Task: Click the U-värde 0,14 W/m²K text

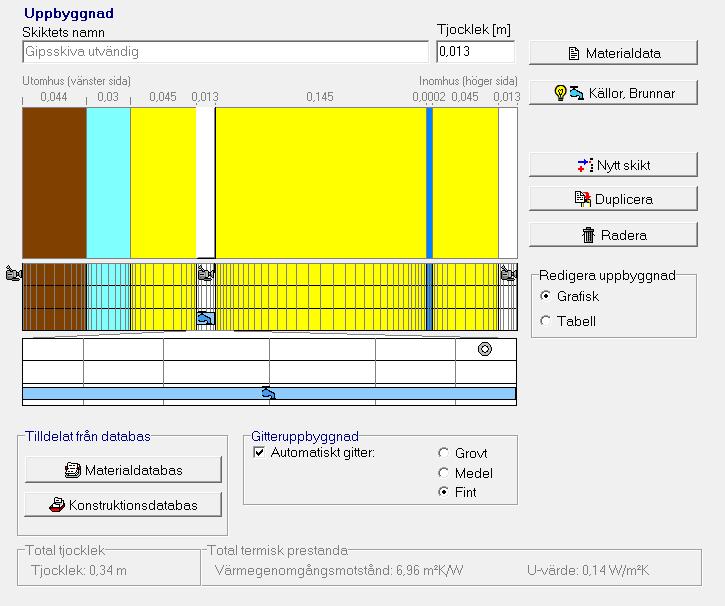Action: point(588,570)
